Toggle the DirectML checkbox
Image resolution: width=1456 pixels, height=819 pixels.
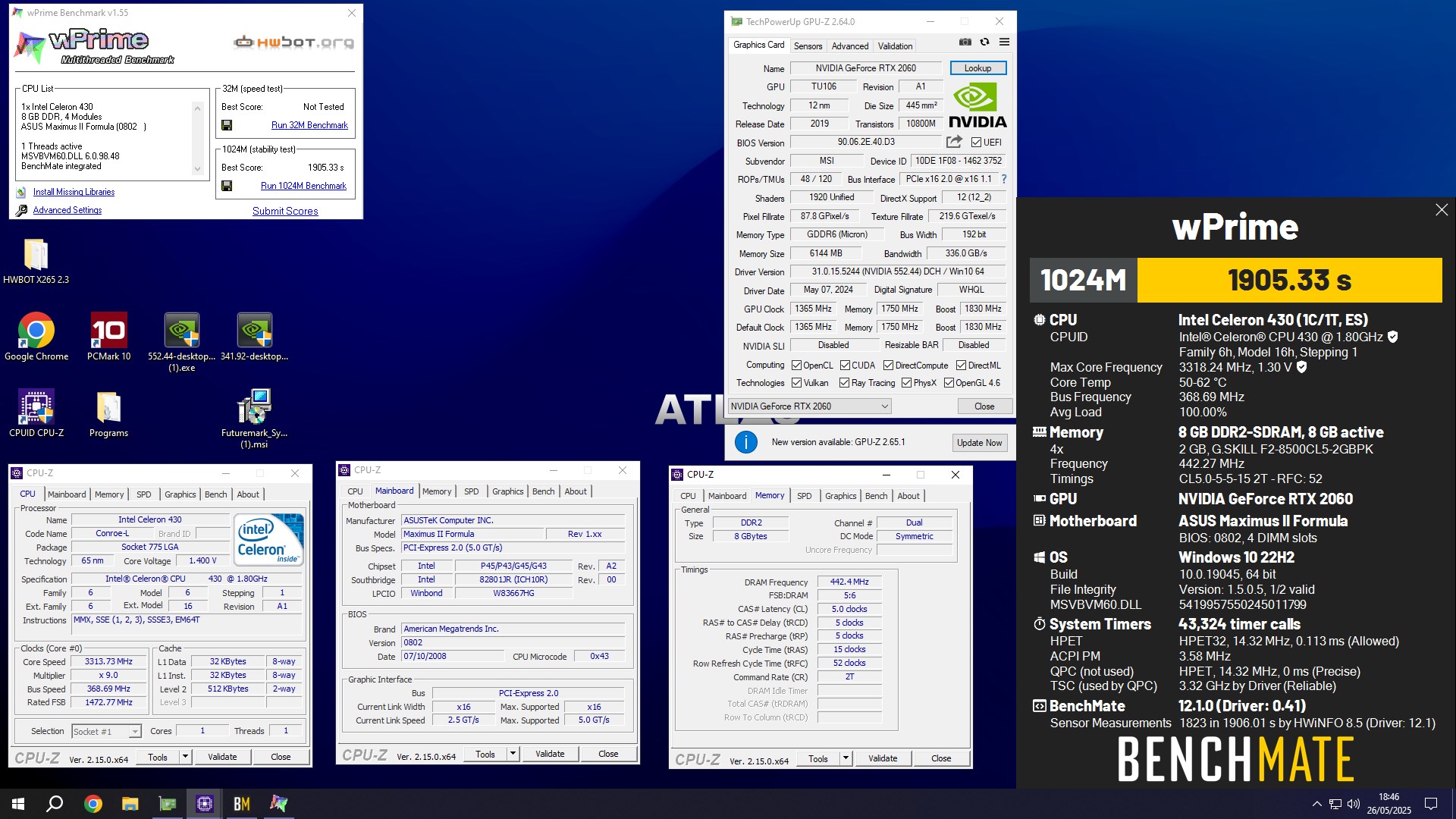pos(961,366)
